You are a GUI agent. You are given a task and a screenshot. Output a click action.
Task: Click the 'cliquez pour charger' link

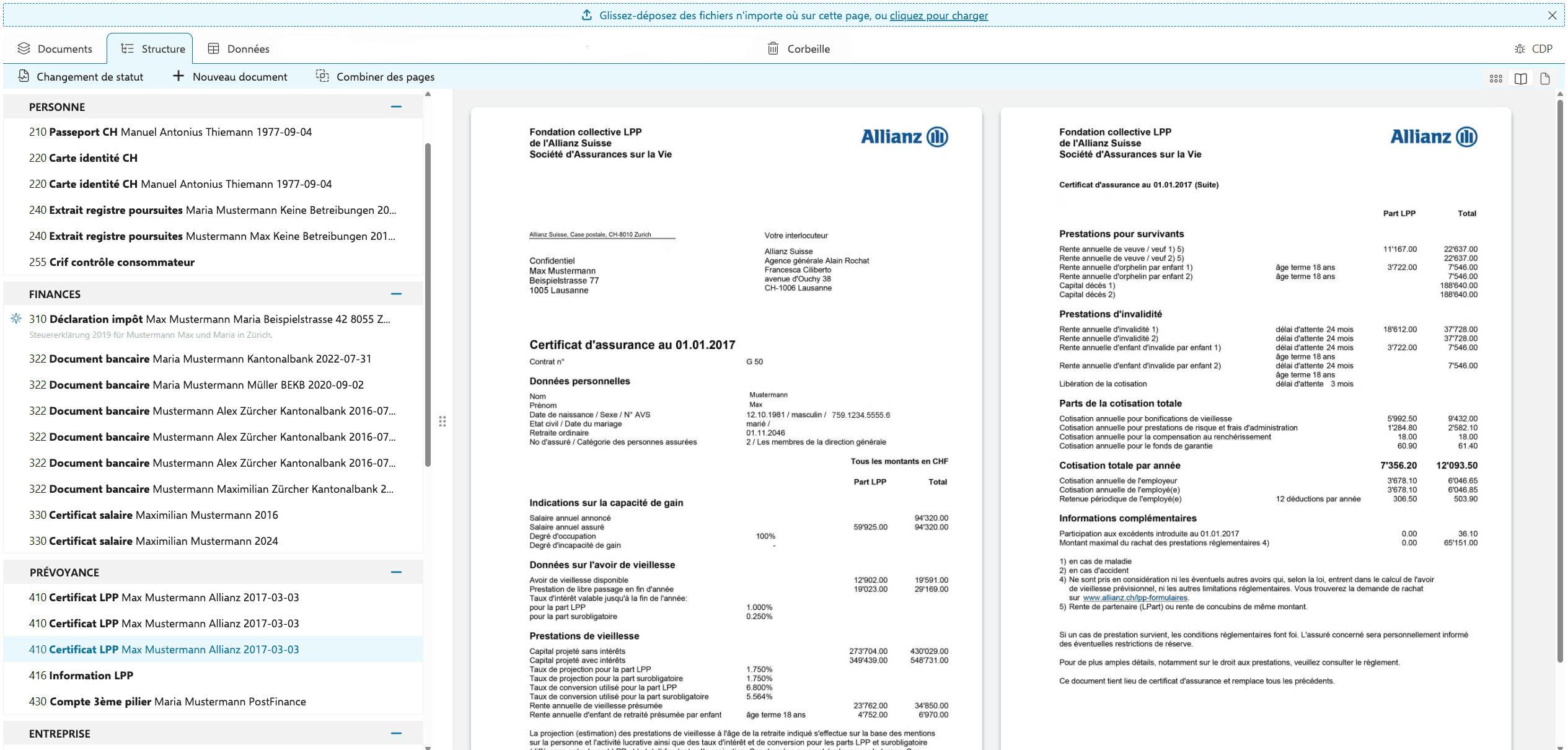pyautogui.click(x=939, y=15)
